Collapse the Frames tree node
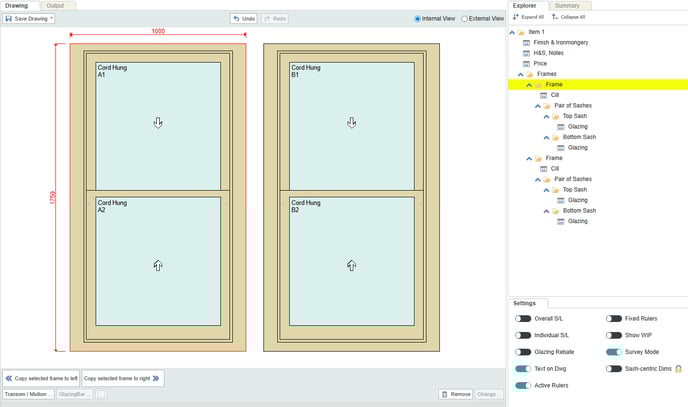Screen dimensions: 688x407 coord(520,75)
